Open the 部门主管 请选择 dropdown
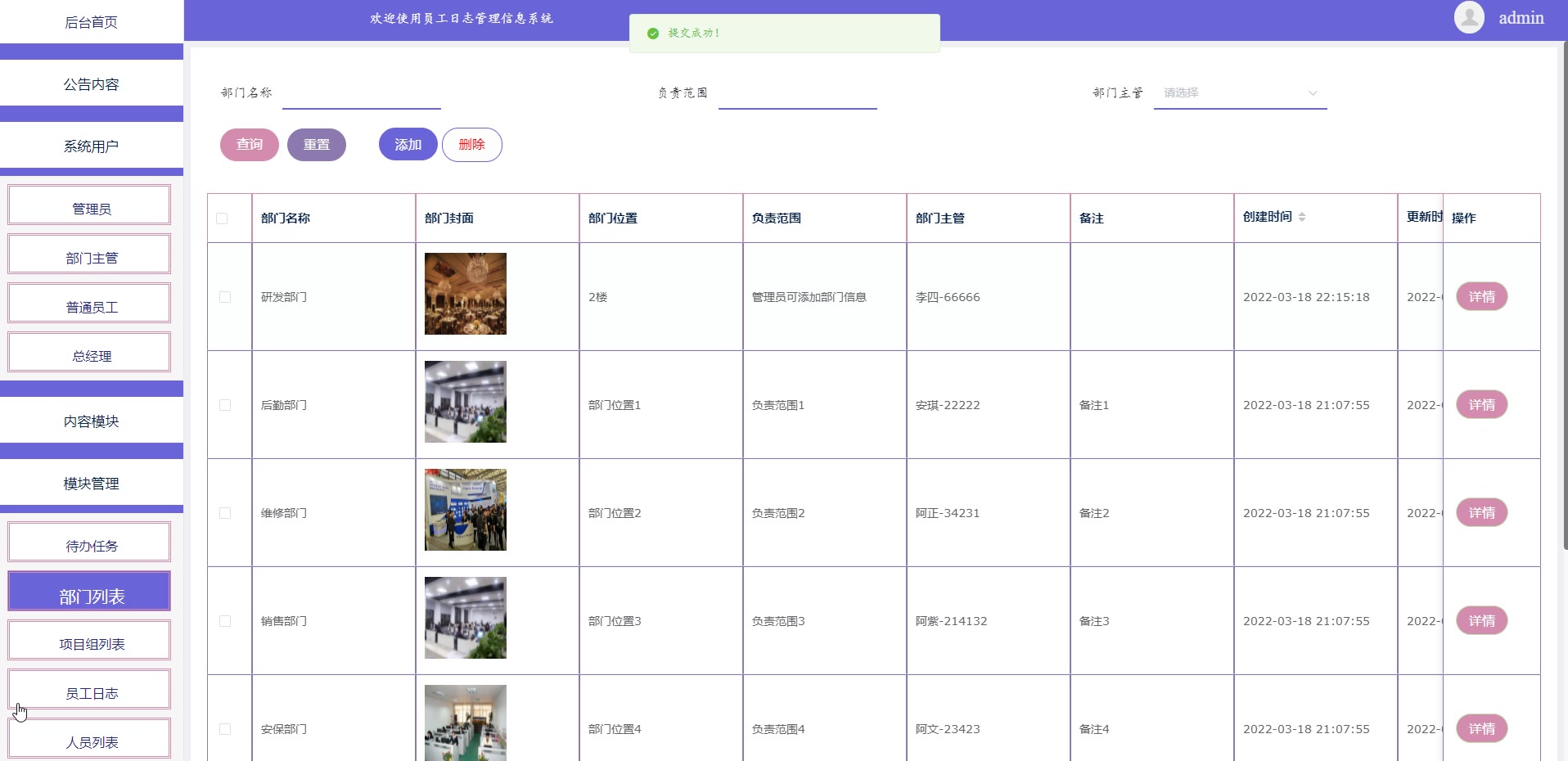1568x761 pixels. click(x=1239, y=93)
